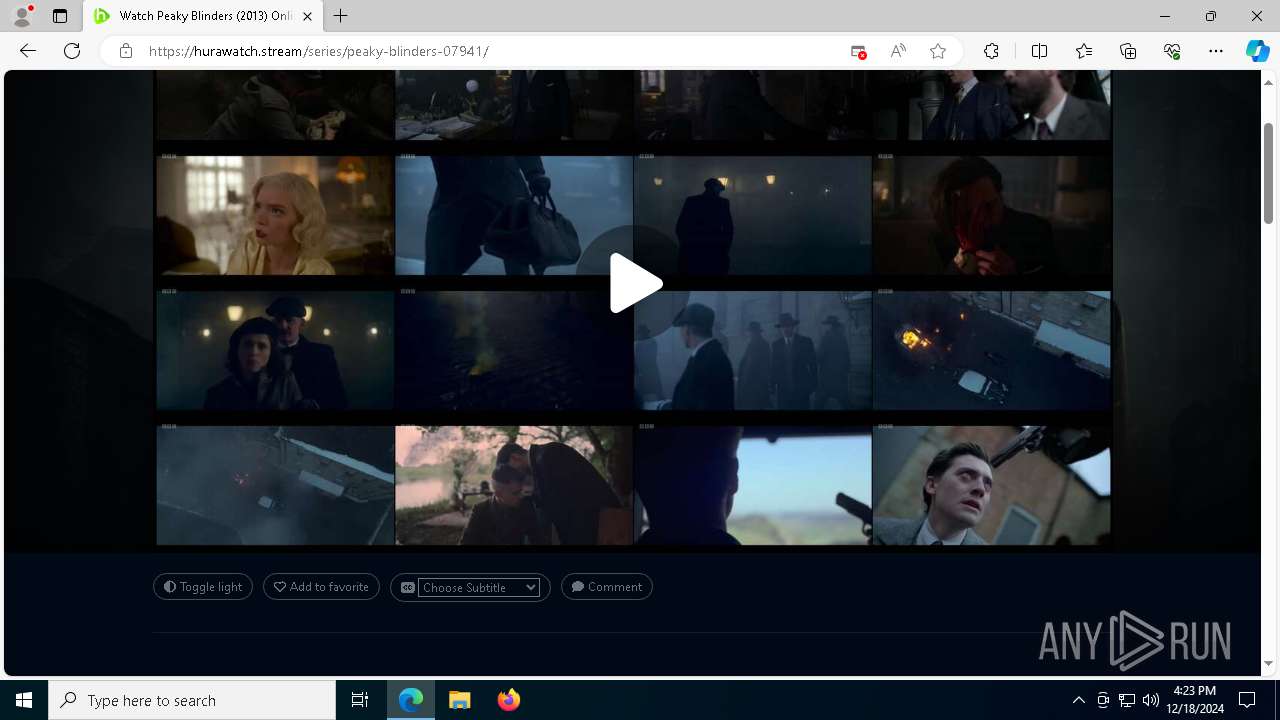The width and height of the screenshot is (1280, 720).
Task: Open the clock and calendar
Action: click(1194, 700)
